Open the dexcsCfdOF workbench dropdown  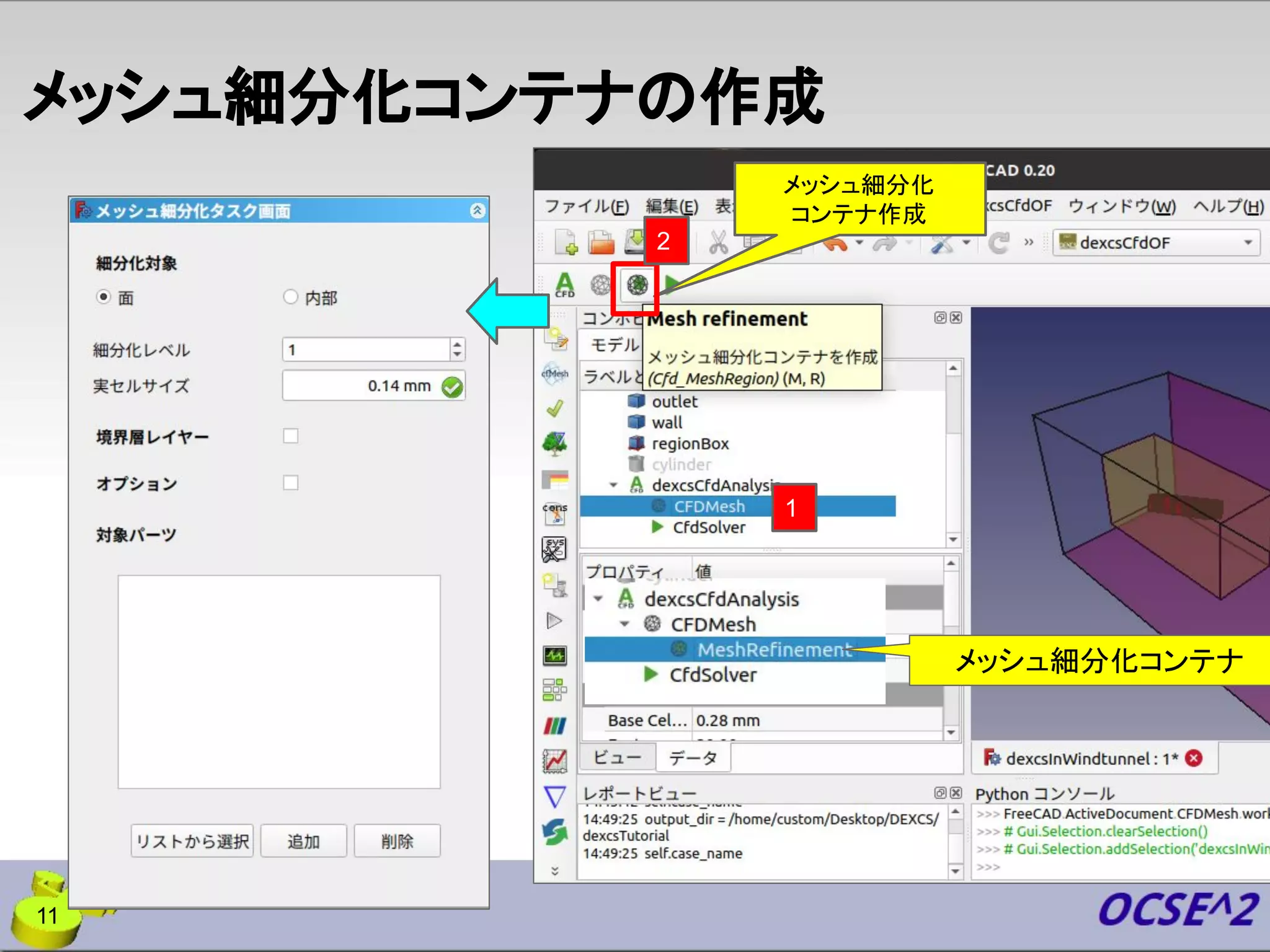(1157, 242)
